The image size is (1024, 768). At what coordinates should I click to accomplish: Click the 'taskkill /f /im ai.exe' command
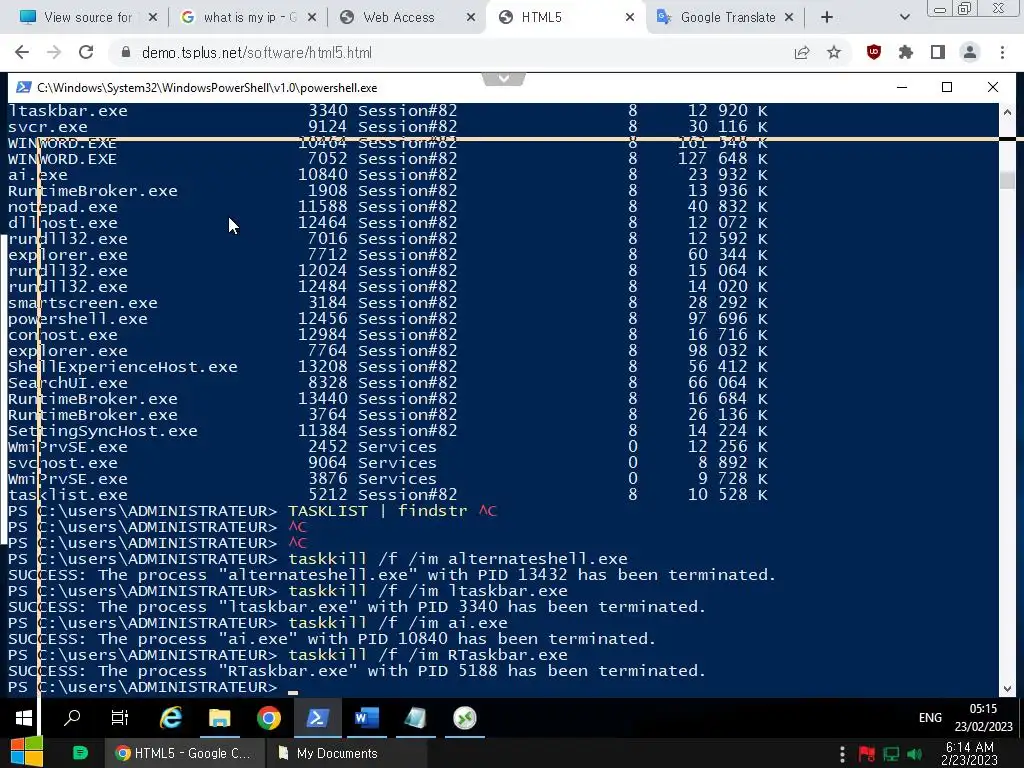398,623
